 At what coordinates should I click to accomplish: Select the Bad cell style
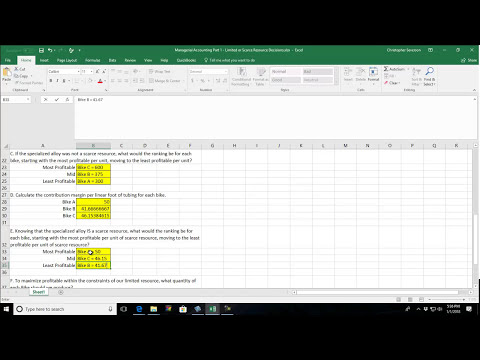point(318,71)
